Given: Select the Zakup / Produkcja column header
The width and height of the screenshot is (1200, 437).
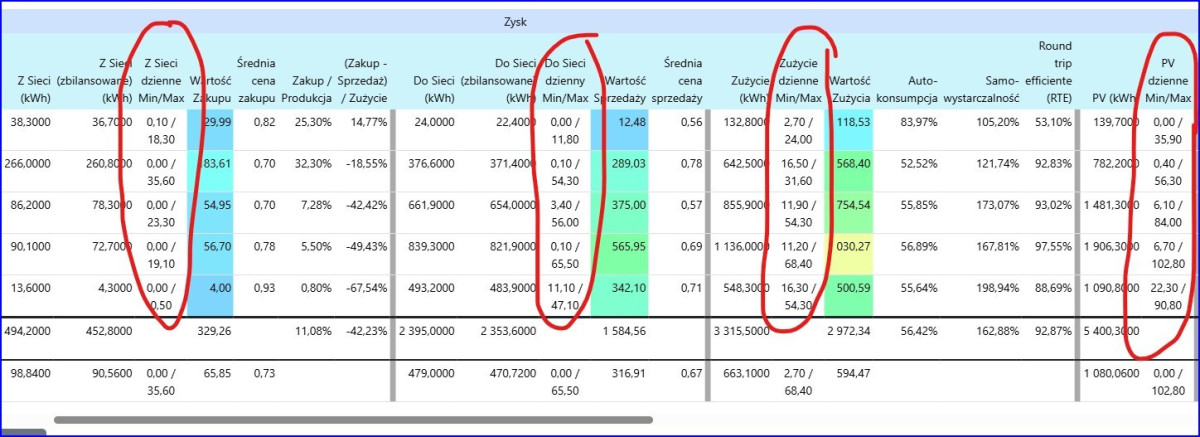Looking at the screenshot, I should 305,89.
